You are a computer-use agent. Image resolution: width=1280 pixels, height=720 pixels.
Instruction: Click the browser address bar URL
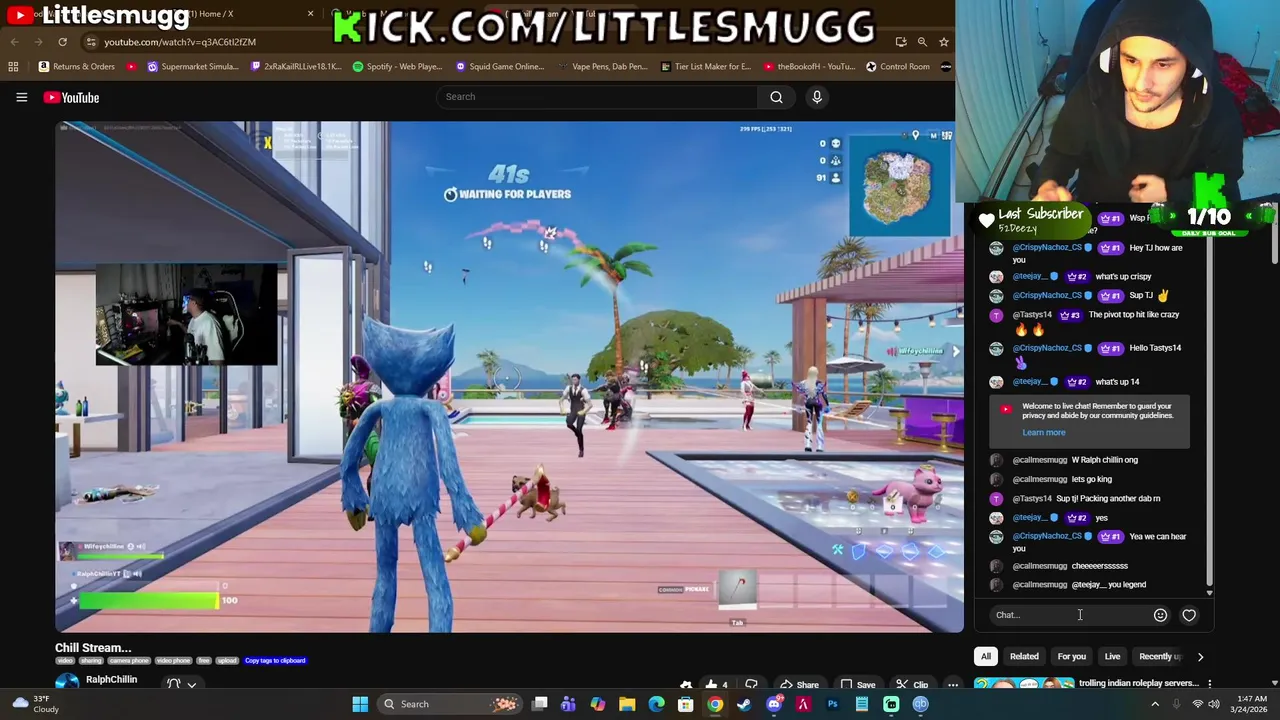click(x=180, y=42)
